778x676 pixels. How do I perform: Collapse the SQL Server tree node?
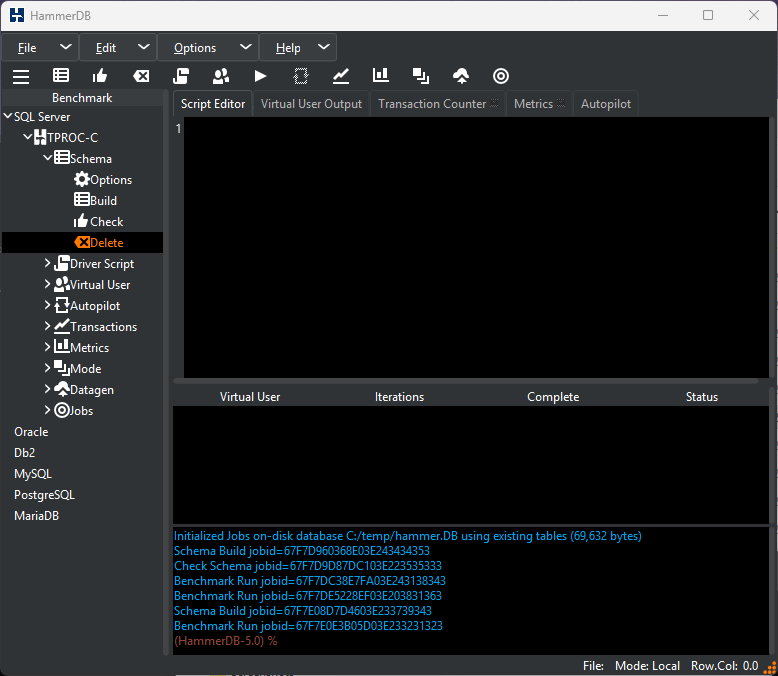pos(7,116)
